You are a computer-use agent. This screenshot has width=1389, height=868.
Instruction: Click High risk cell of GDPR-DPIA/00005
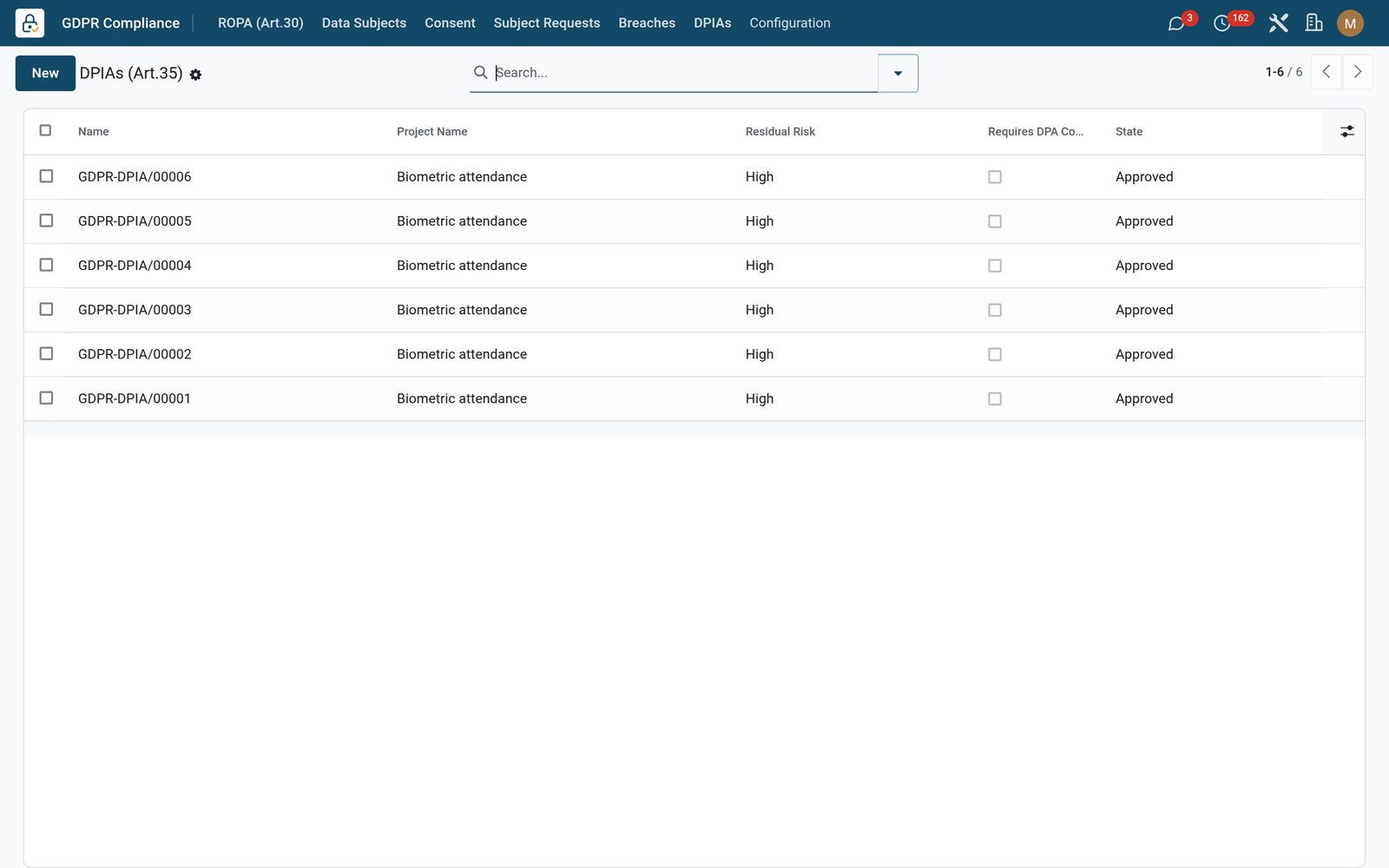pyautogui.click(x=760, y=221)
